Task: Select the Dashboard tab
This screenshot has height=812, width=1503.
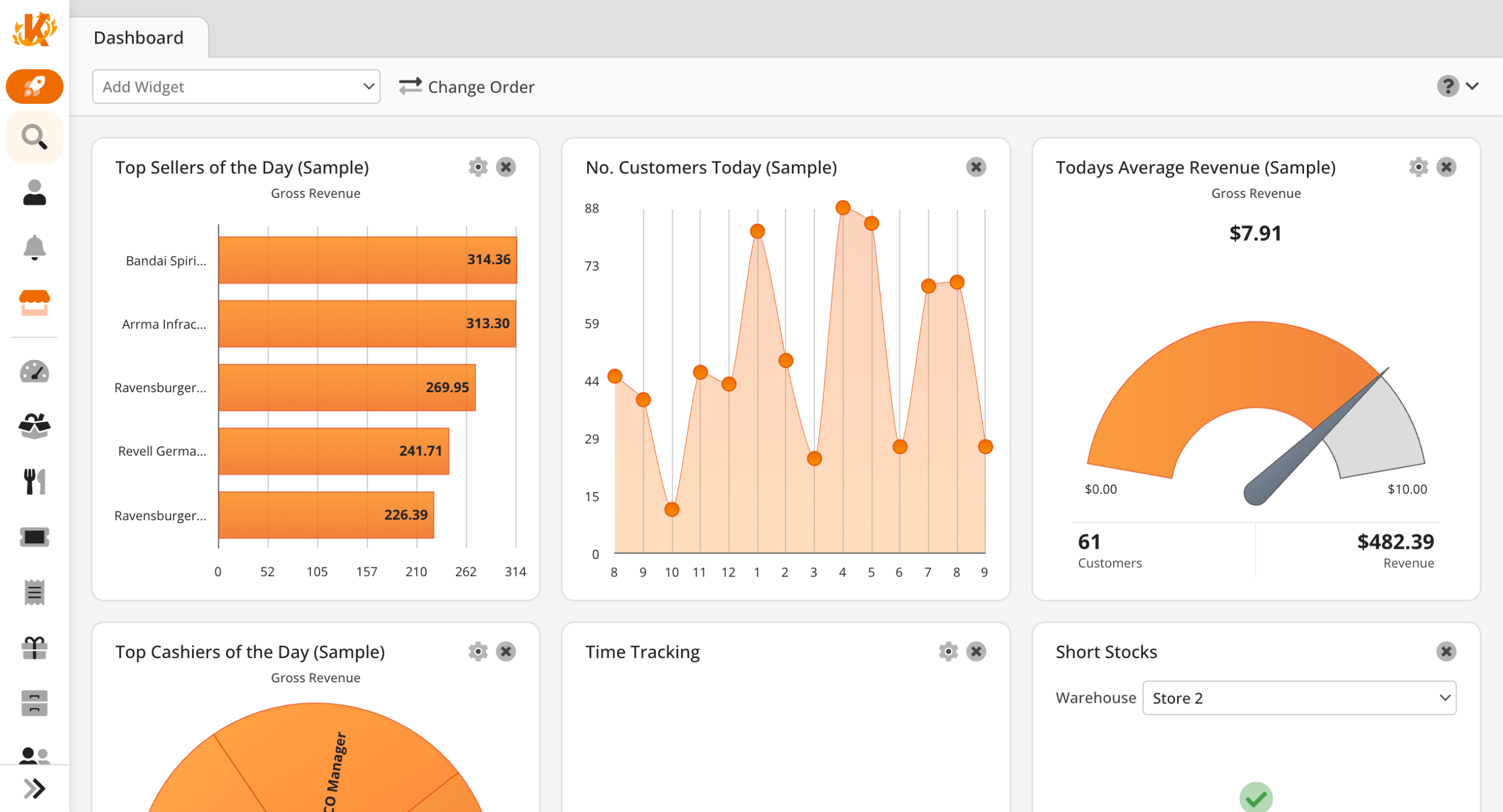Action: pyautogui.click(x=139, y=38)
